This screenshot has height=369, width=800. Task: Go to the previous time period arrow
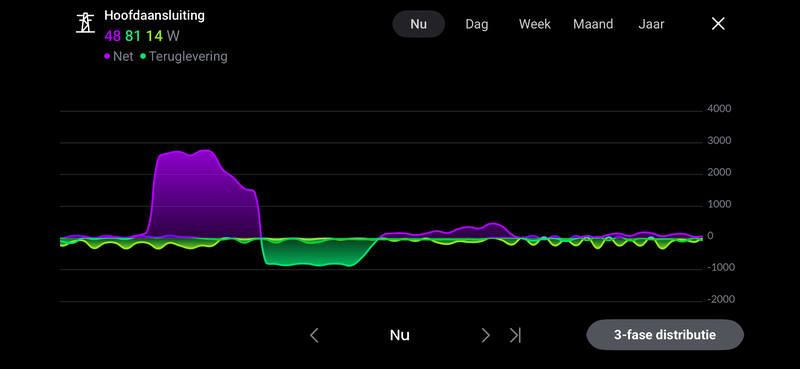tap(314, 335)
